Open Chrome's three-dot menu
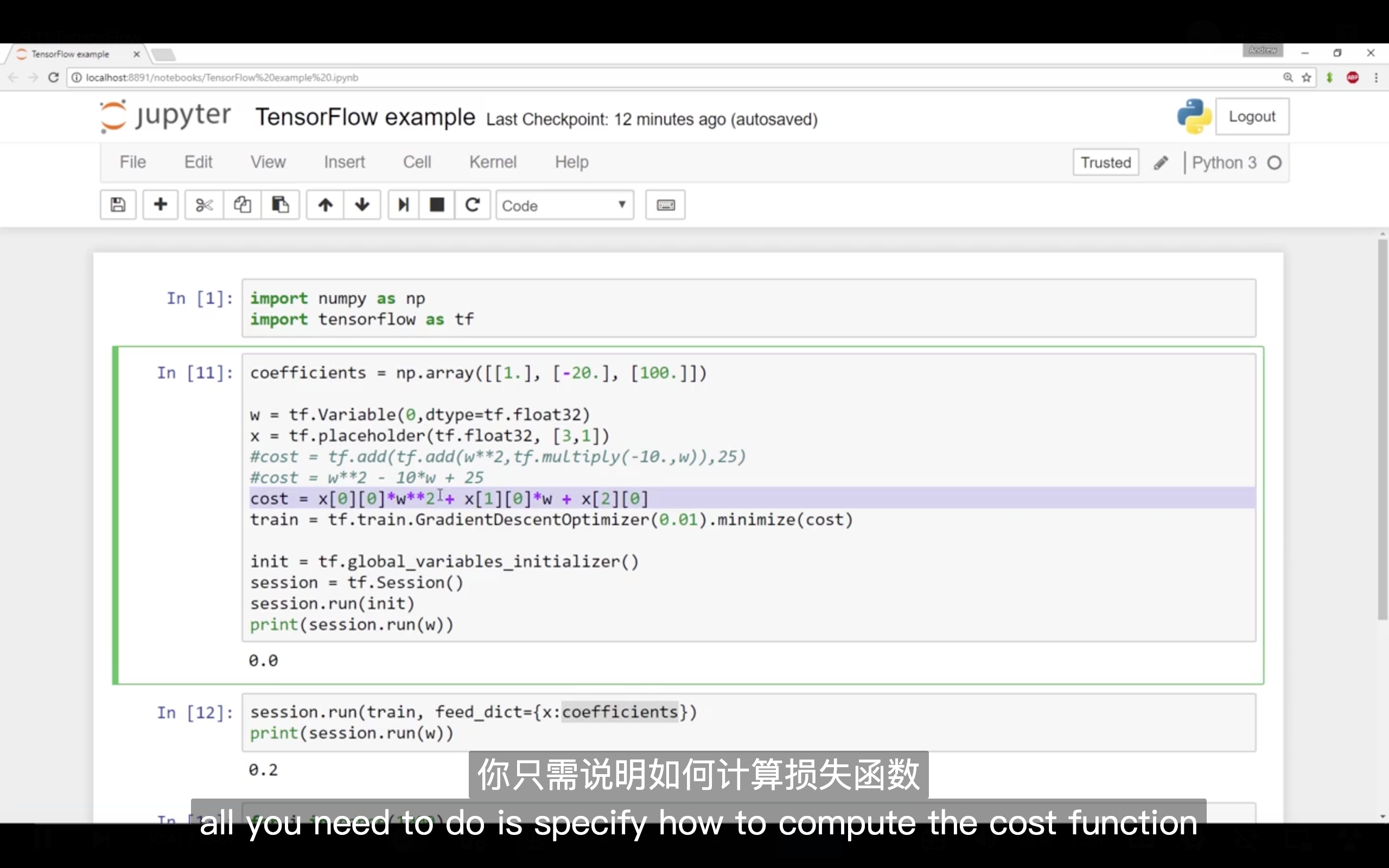Image resolution: width=1389 pixels, height=868 pixels. tap(1377, 77)
